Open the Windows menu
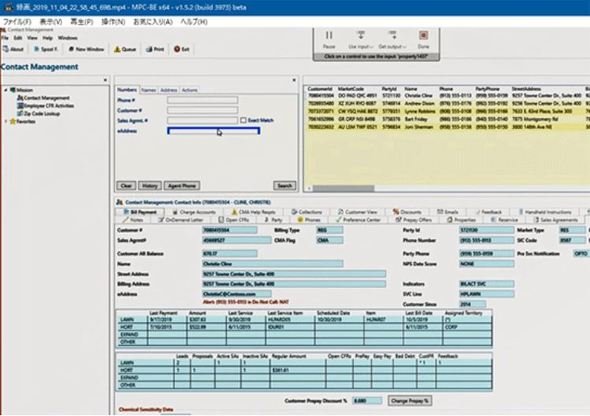The height and width of the screenshot is (416, 590). tap(68, 38)
